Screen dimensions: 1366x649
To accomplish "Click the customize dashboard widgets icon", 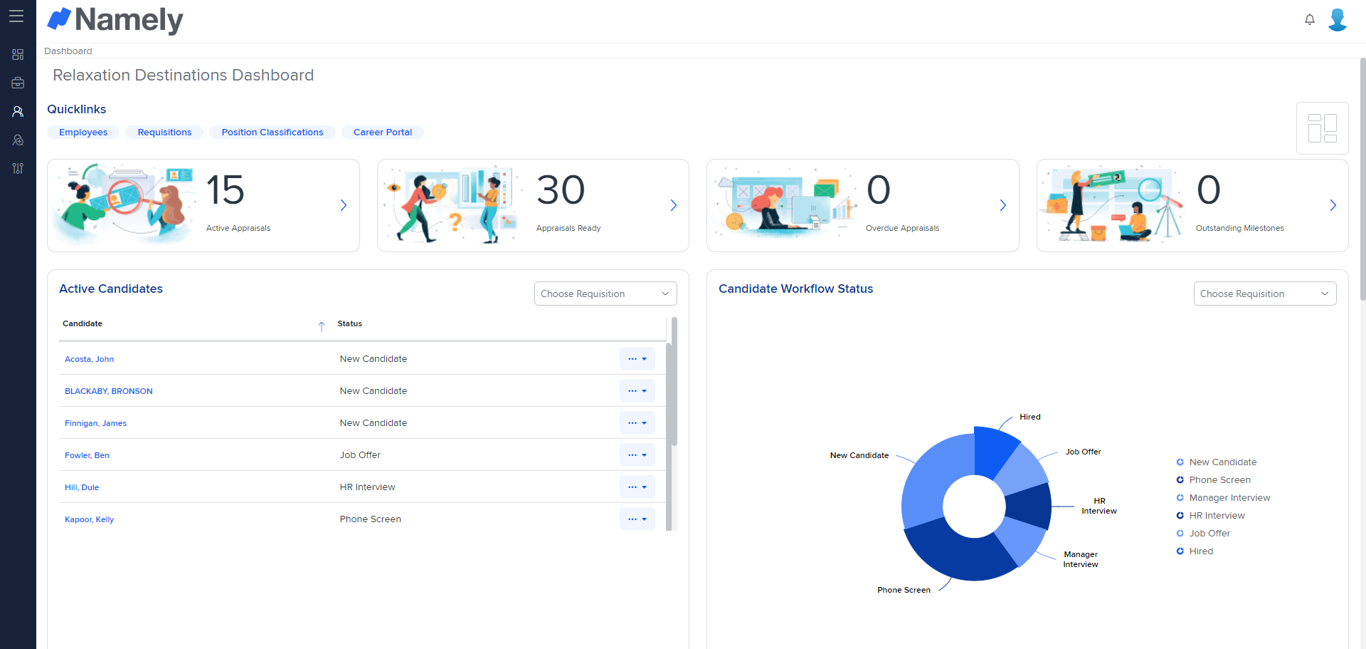I will click(x=1322, y=128).
